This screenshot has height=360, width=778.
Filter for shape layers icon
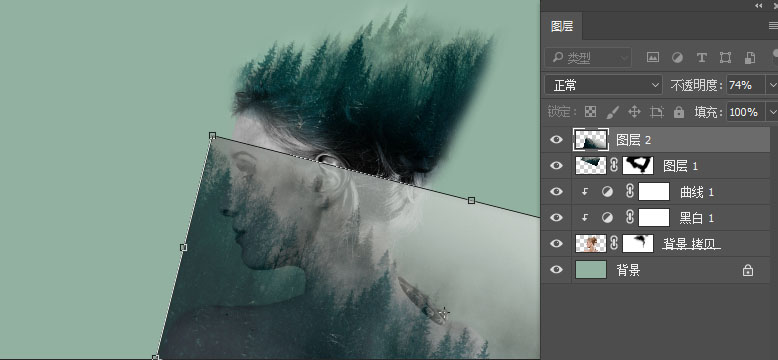click(725, 58)
